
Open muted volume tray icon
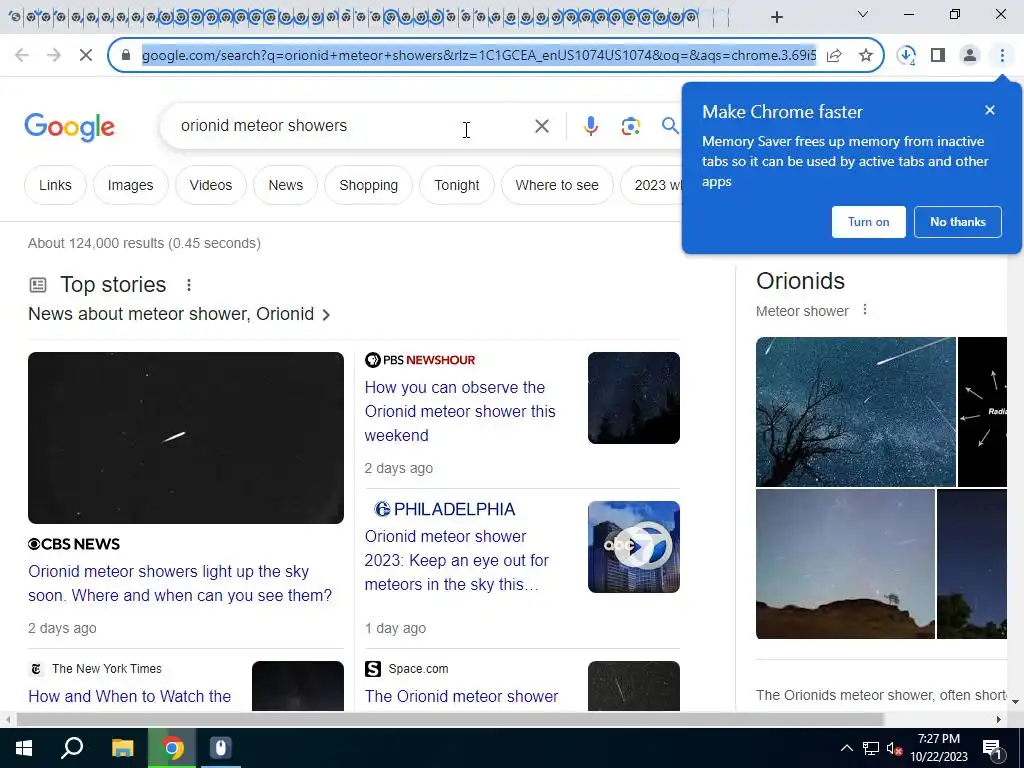point(894,748)
